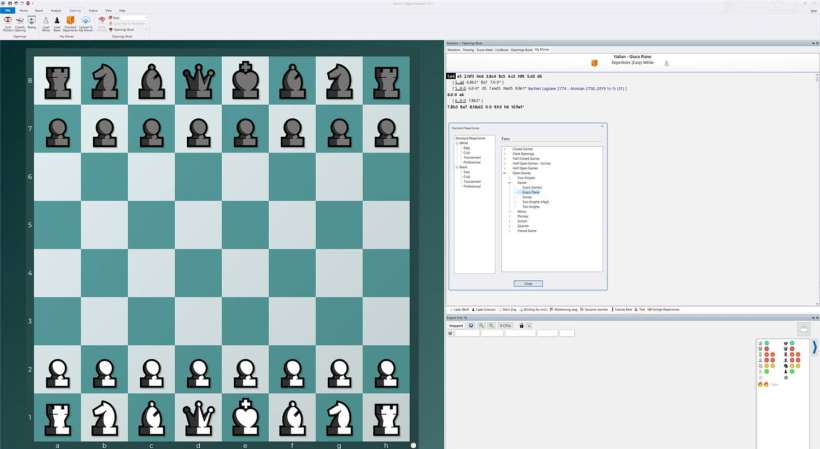Choose Easy under White repertoire list
This screenshot has height=449, width=820.
[x=465, y=148]
